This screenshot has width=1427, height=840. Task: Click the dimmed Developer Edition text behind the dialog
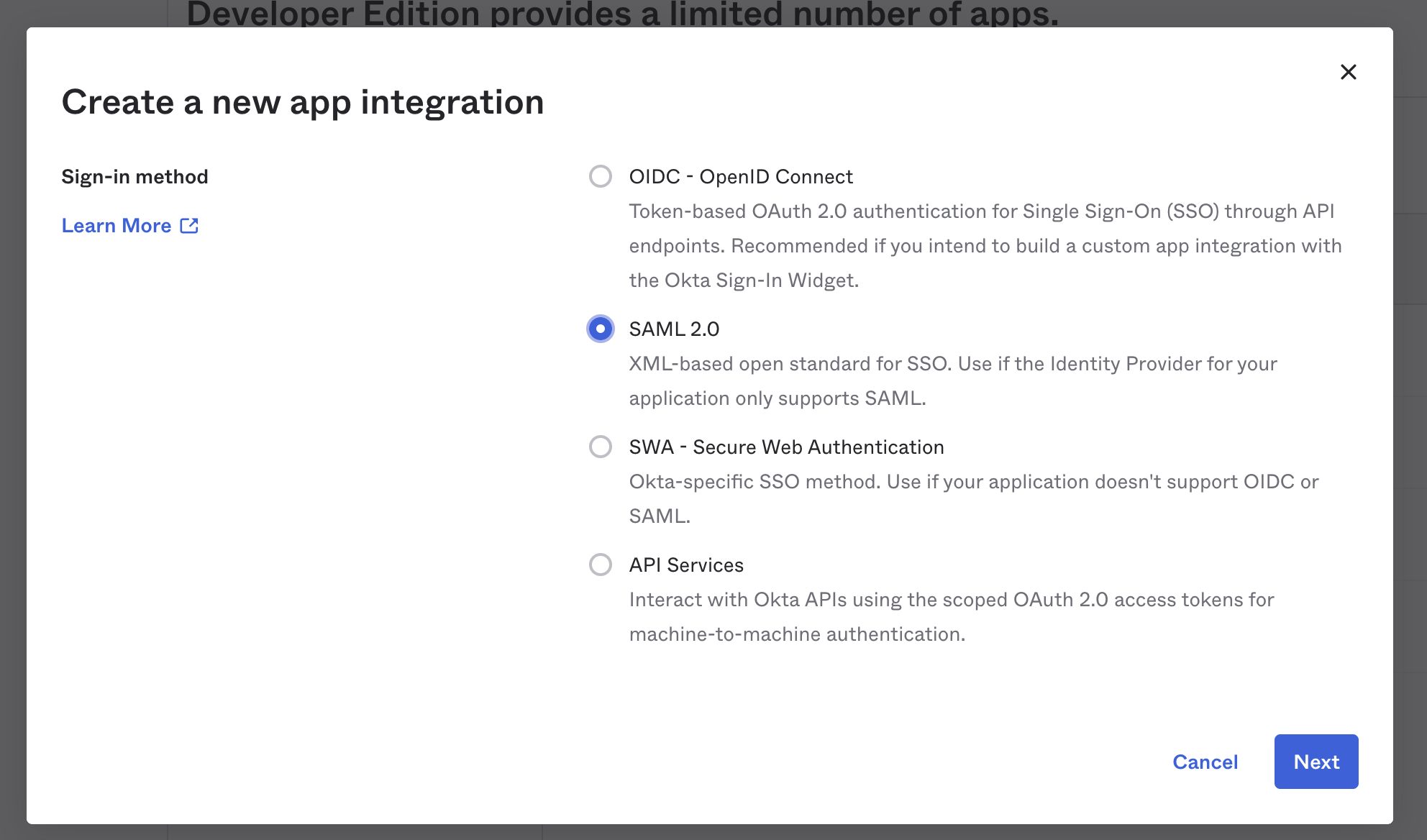pyautogui.click(x=622, y=13)
